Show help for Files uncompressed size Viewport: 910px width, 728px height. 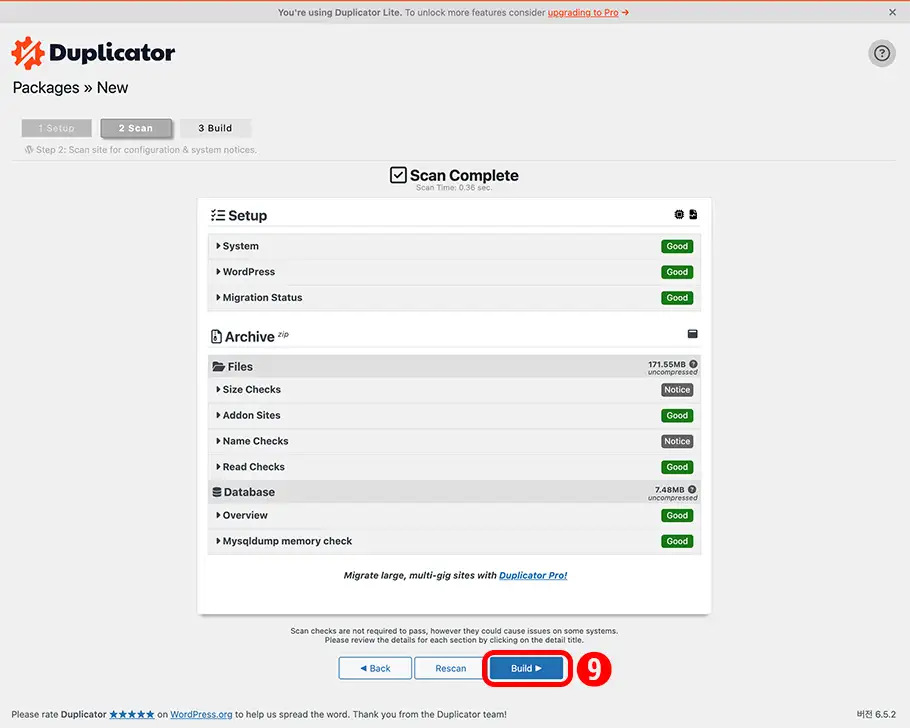click(693, 364)
